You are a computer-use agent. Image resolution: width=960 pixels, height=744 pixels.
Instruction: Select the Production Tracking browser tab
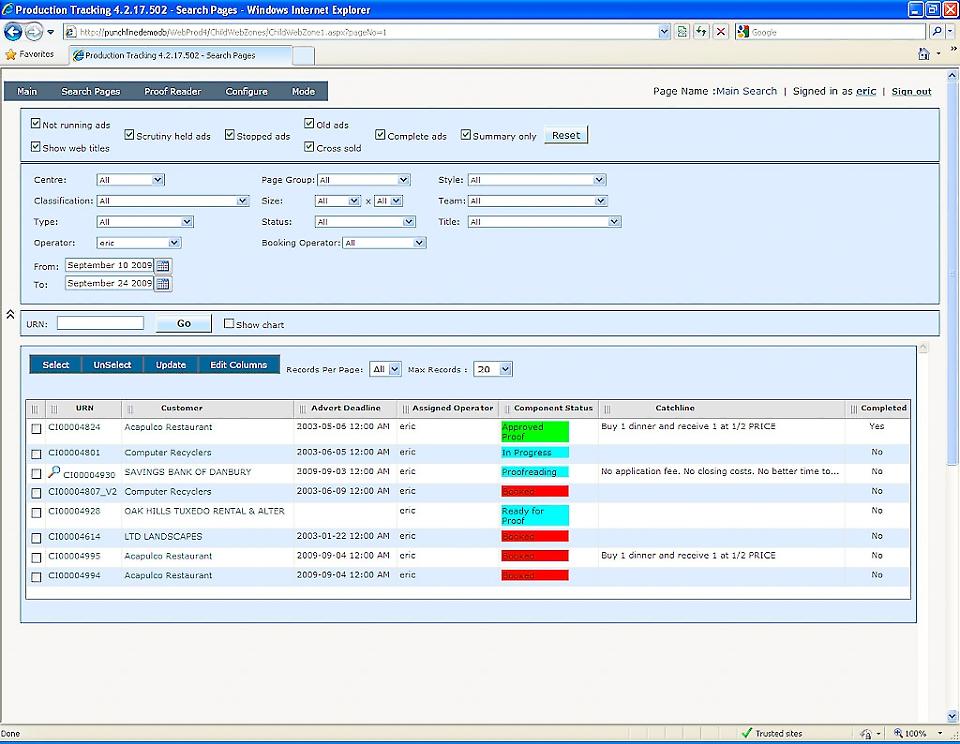click(181, 55)
